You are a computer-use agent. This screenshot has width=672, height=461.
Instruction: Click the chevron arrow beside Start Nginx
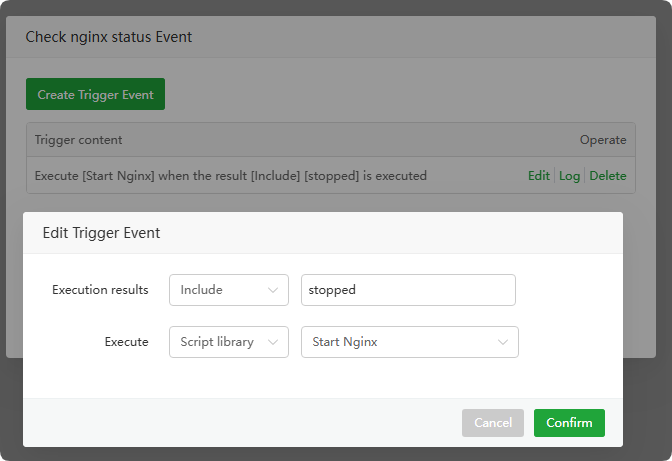pos(502,342)
